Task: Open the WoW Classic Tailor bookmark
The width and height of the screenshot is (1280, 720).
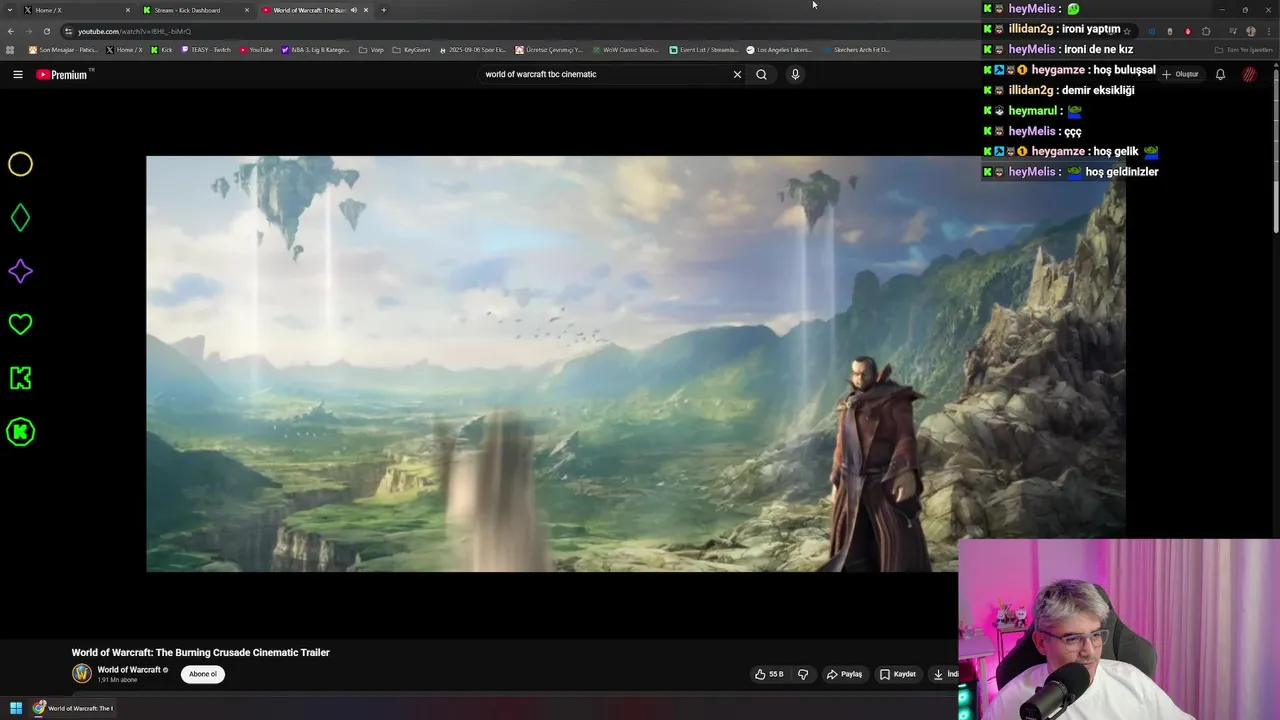Action: [625, 50]
